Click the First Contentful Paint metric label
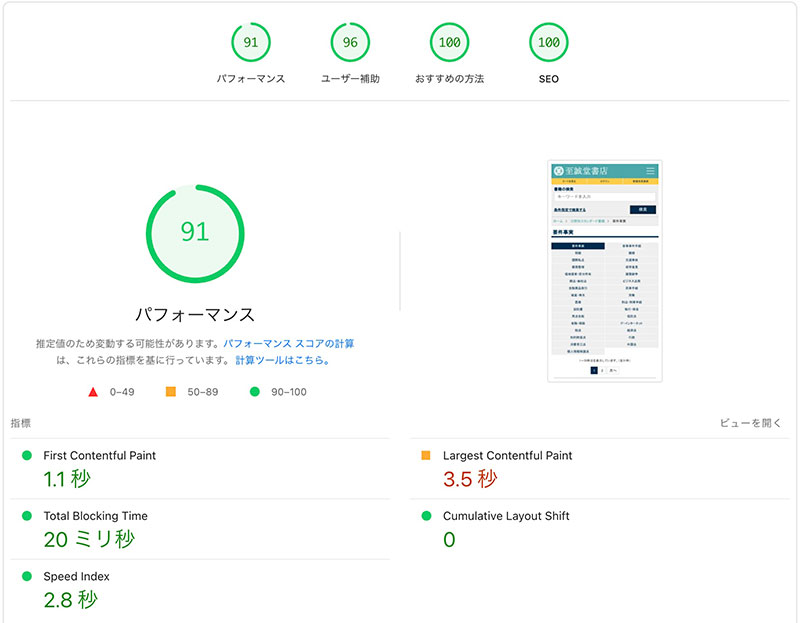The image size is (800, 623). pos(99,455)
